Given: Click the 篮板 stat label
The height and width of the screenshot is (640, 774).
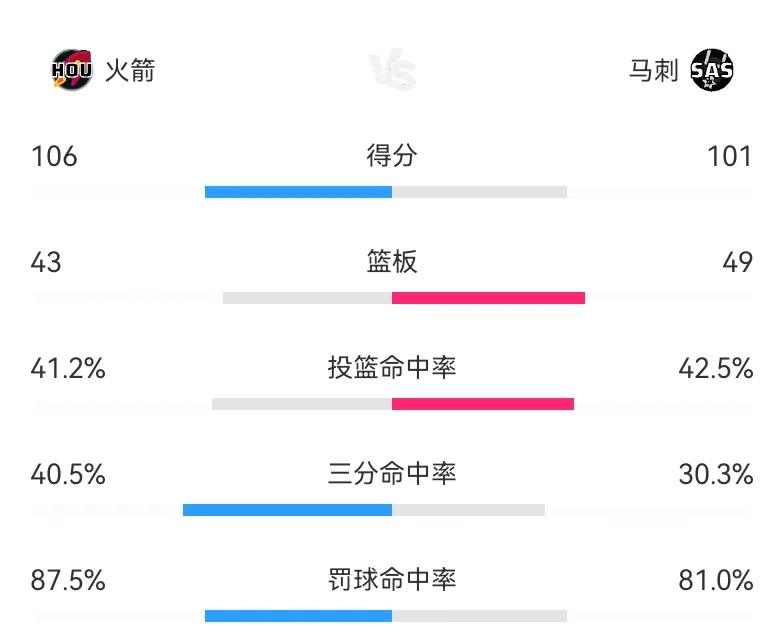Looking at the screenshot, I should (392, 262).
